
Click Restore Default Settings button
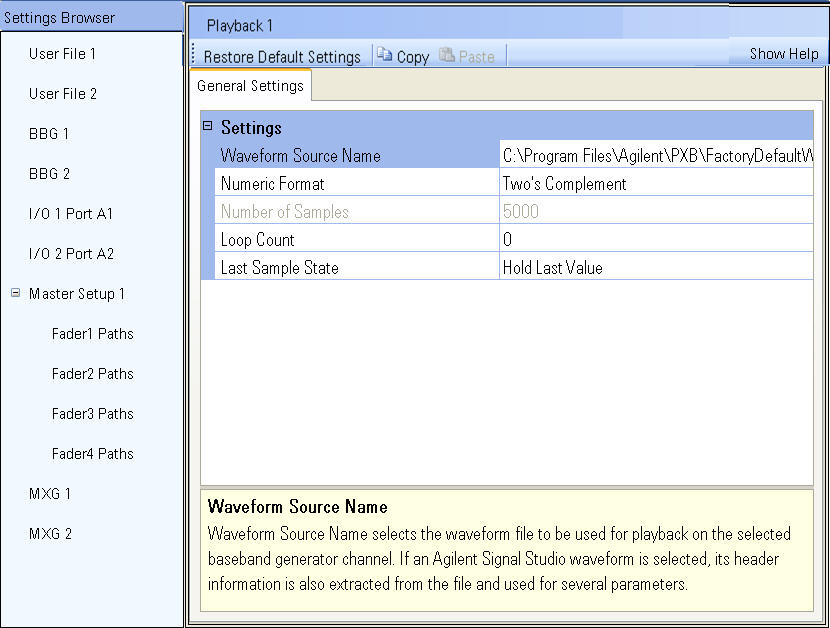tap(282, 57)
